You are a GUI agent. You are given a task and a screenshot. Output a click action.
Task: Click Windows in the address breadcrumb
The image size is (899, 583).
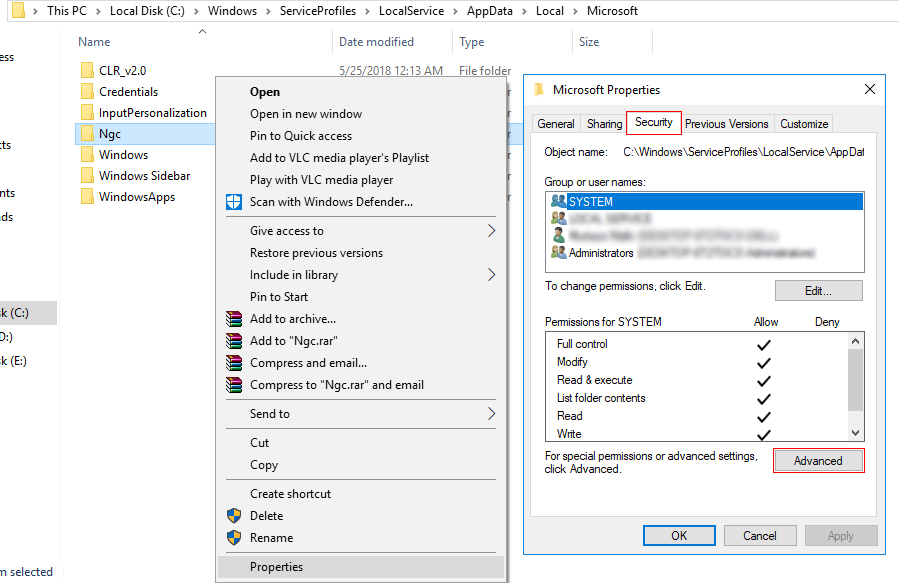[x=232, y=11]
